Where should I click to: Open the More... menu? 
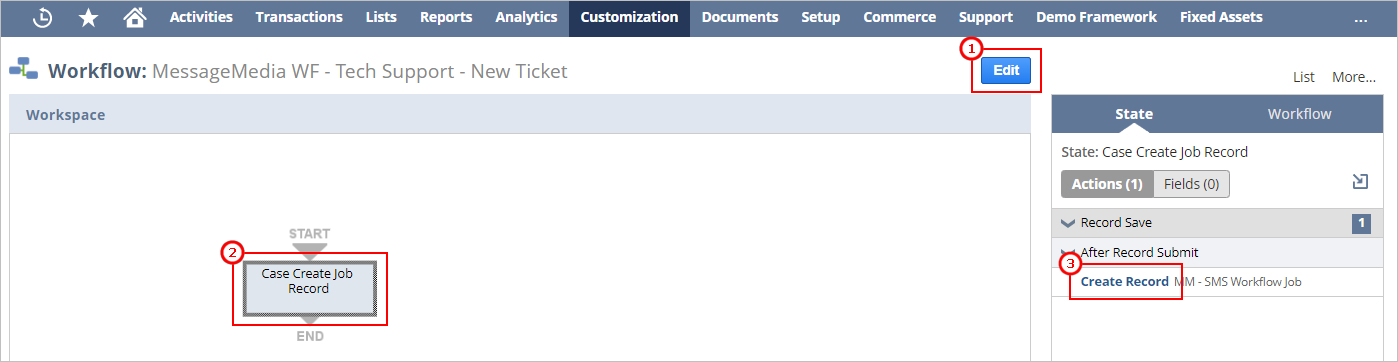[x=1353, y=77]
